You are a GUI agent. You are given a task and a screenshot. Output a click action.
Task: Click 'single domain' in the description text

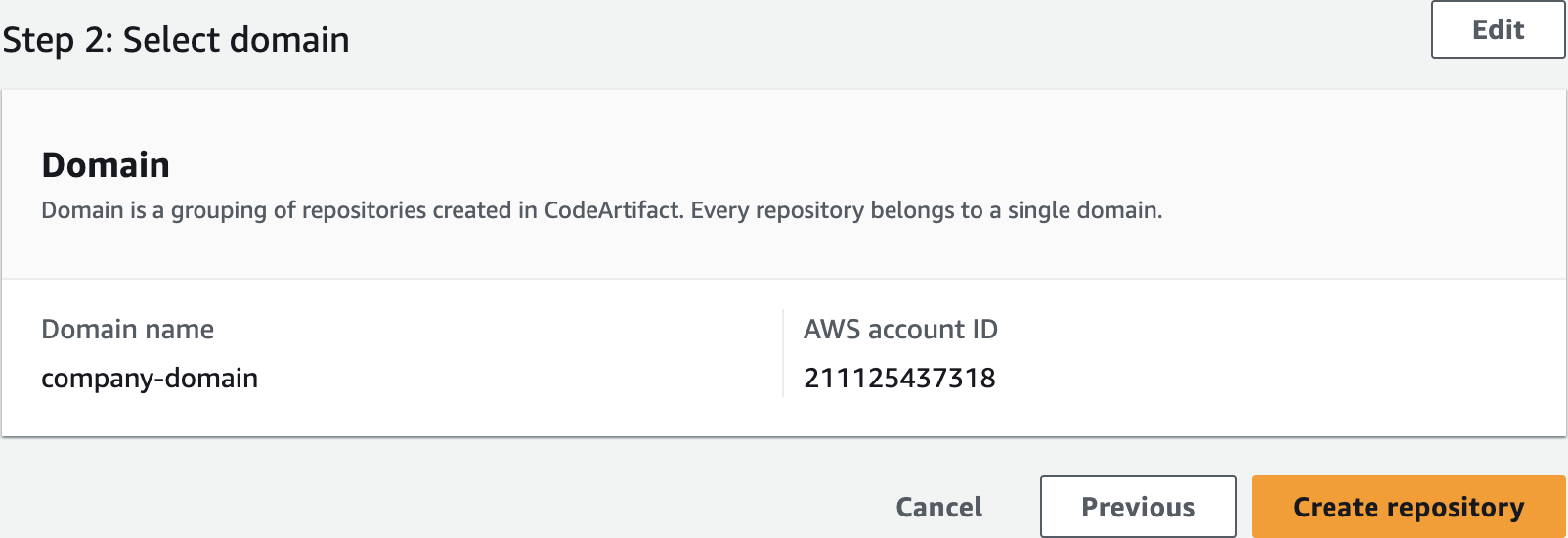1084,210
